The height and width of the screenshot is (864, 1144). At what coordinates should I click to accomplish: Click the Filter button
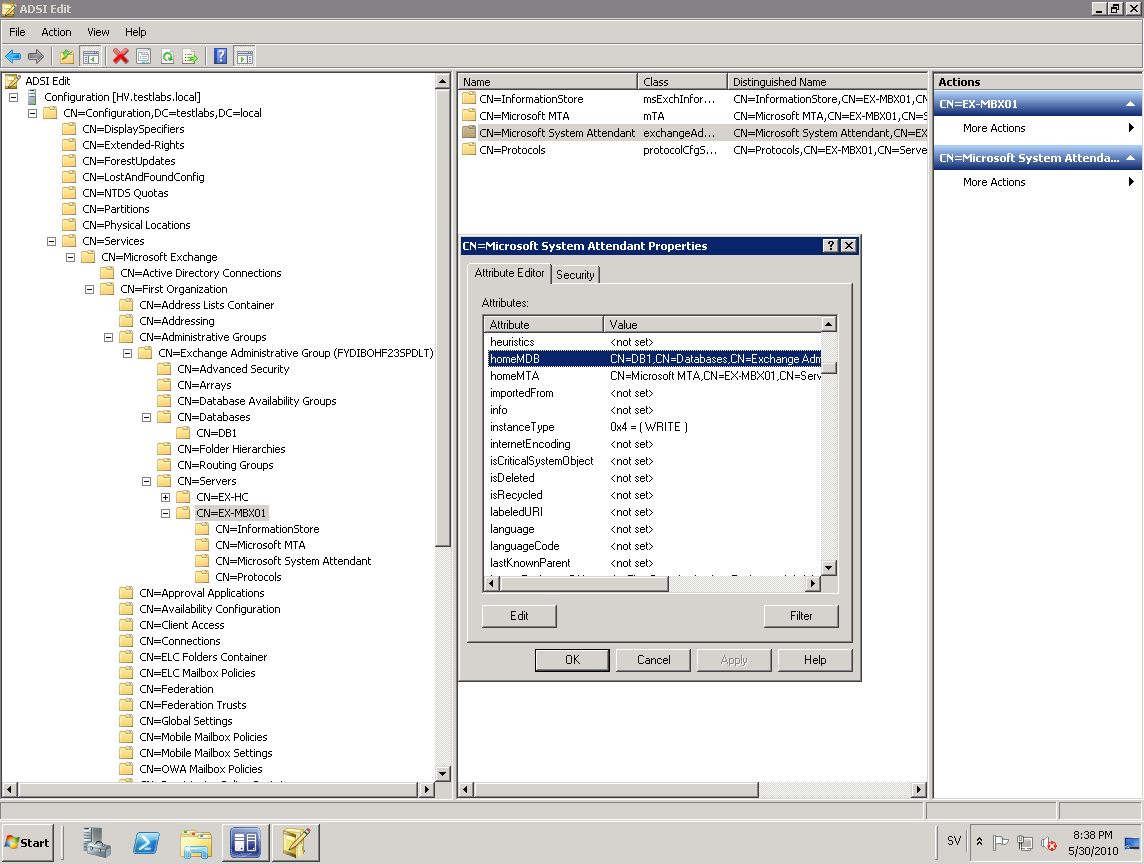point(801,616)
